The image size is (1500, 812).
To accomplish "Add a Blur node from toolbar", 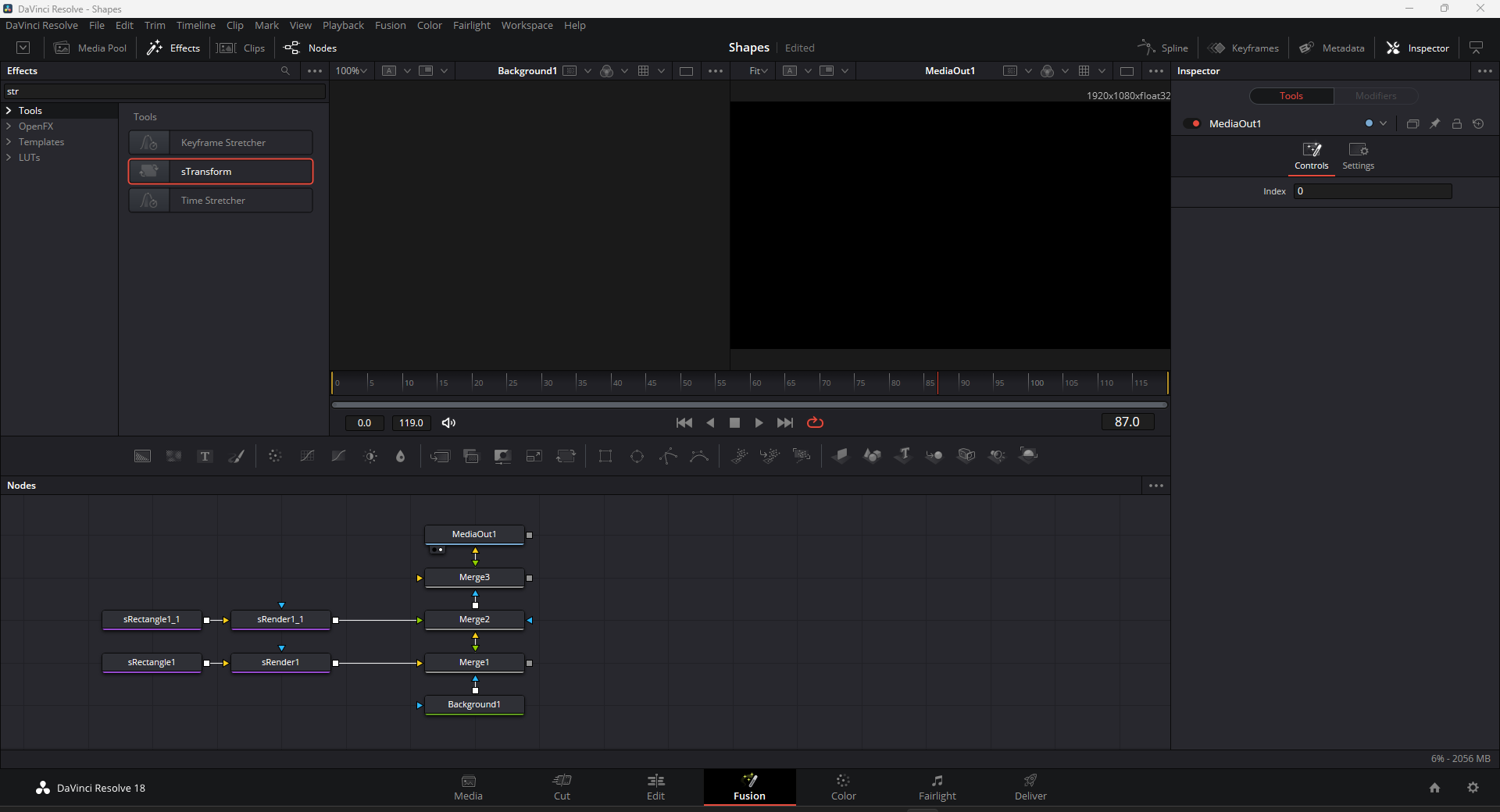I will [x=401, y=456].
